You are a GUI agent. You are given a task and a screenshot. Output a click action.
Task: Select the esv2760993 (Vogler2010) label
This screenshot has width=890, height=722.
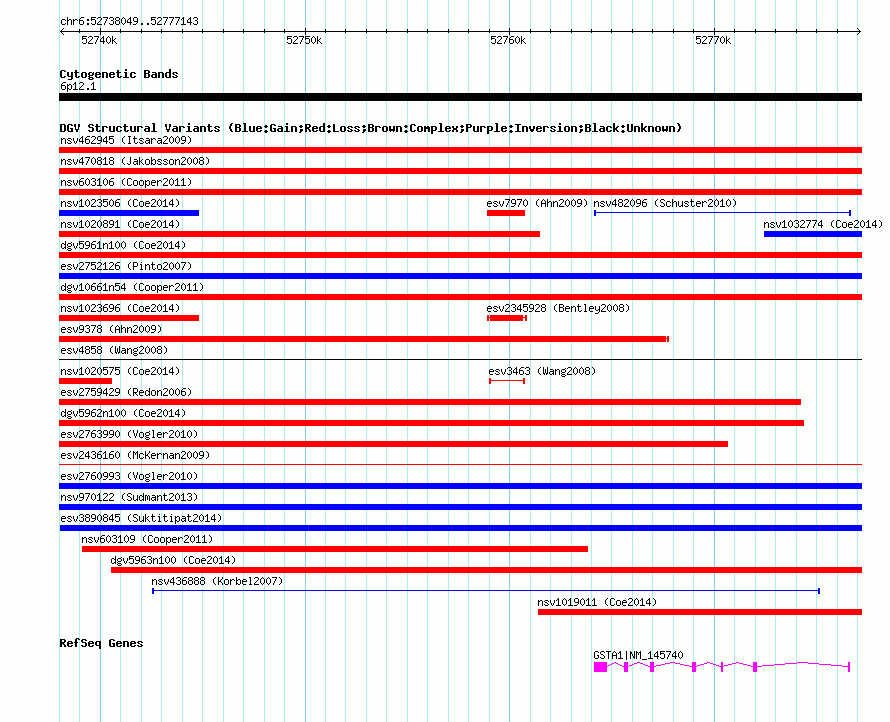point(129,476)
